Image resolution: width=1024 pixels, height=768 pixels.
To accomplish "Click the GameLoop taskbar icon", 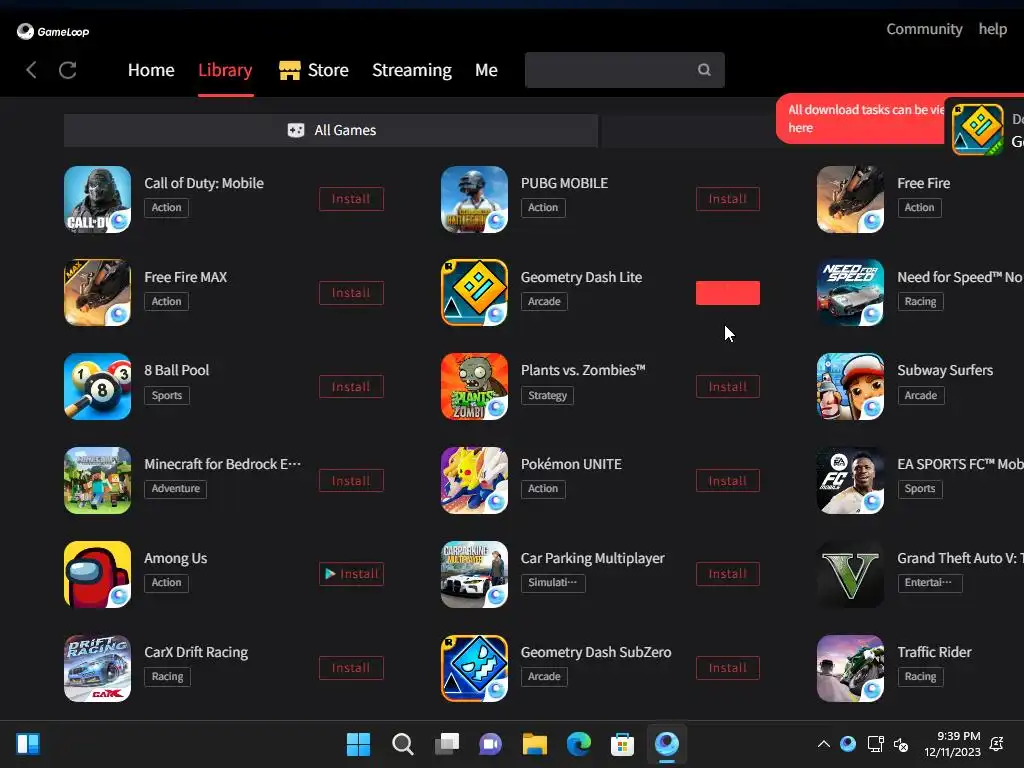I will point(667,744).
